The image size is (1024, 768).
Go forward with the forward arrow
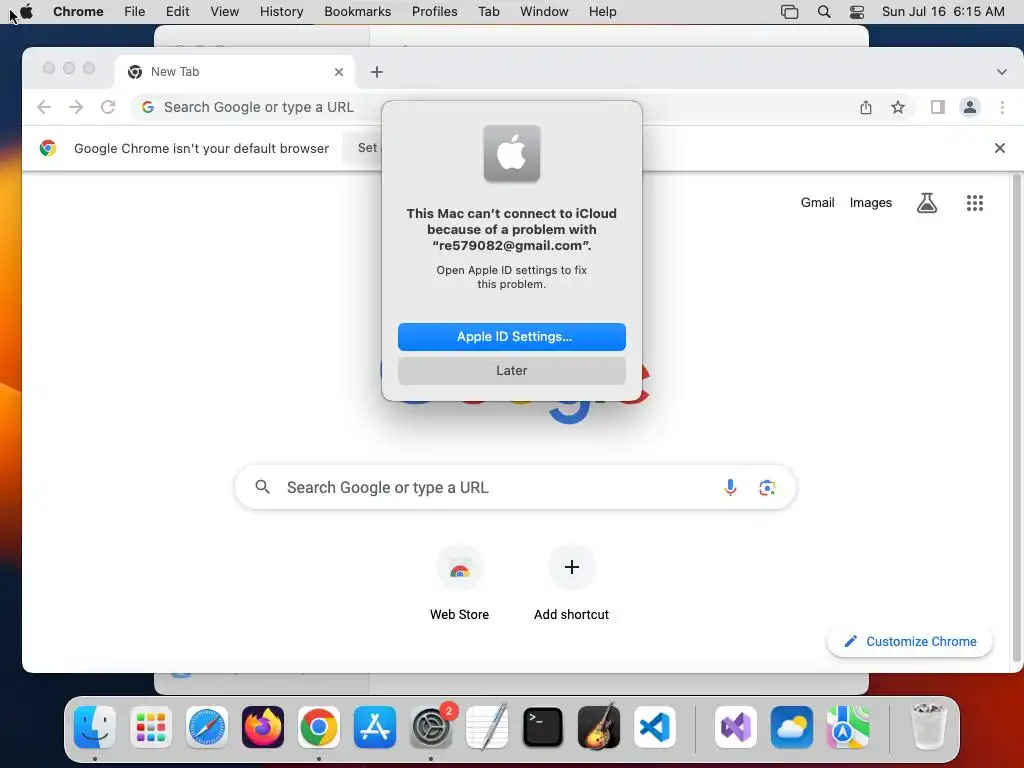(x=76, y=107)
